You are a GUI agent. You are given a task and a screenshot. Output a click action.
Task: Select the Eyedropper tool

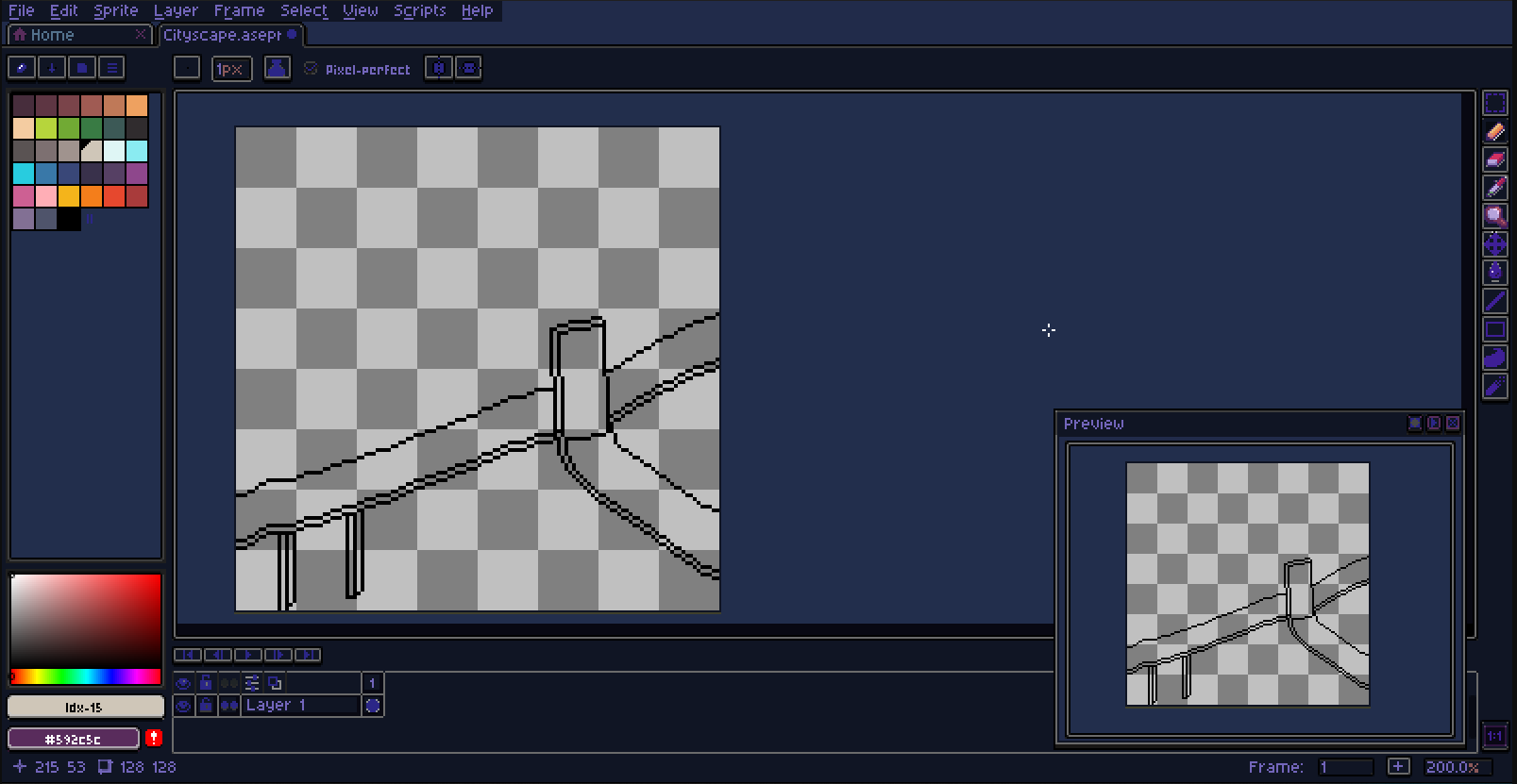[1495, 188]
